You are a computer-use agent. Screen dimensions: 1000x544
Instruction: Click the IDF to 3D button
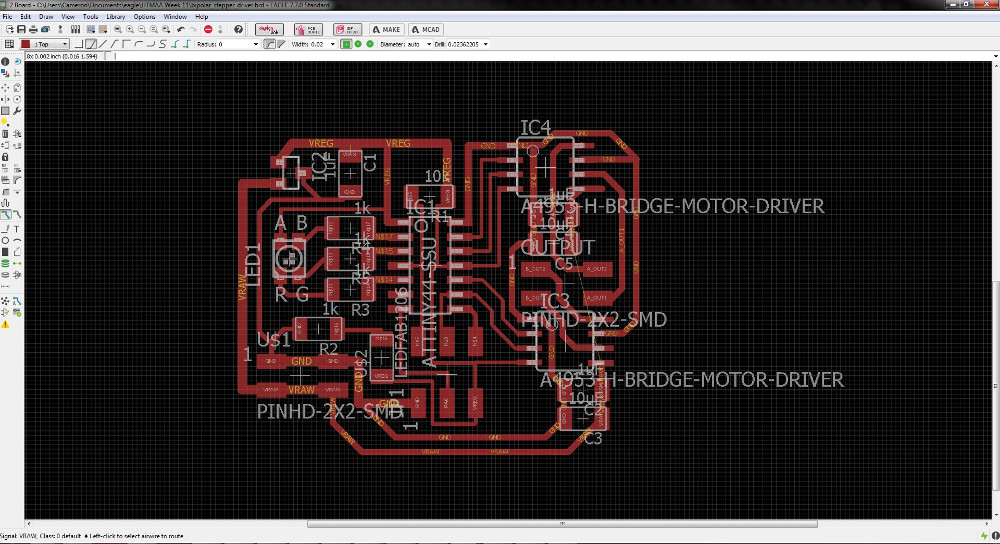(x=348, y=29)
